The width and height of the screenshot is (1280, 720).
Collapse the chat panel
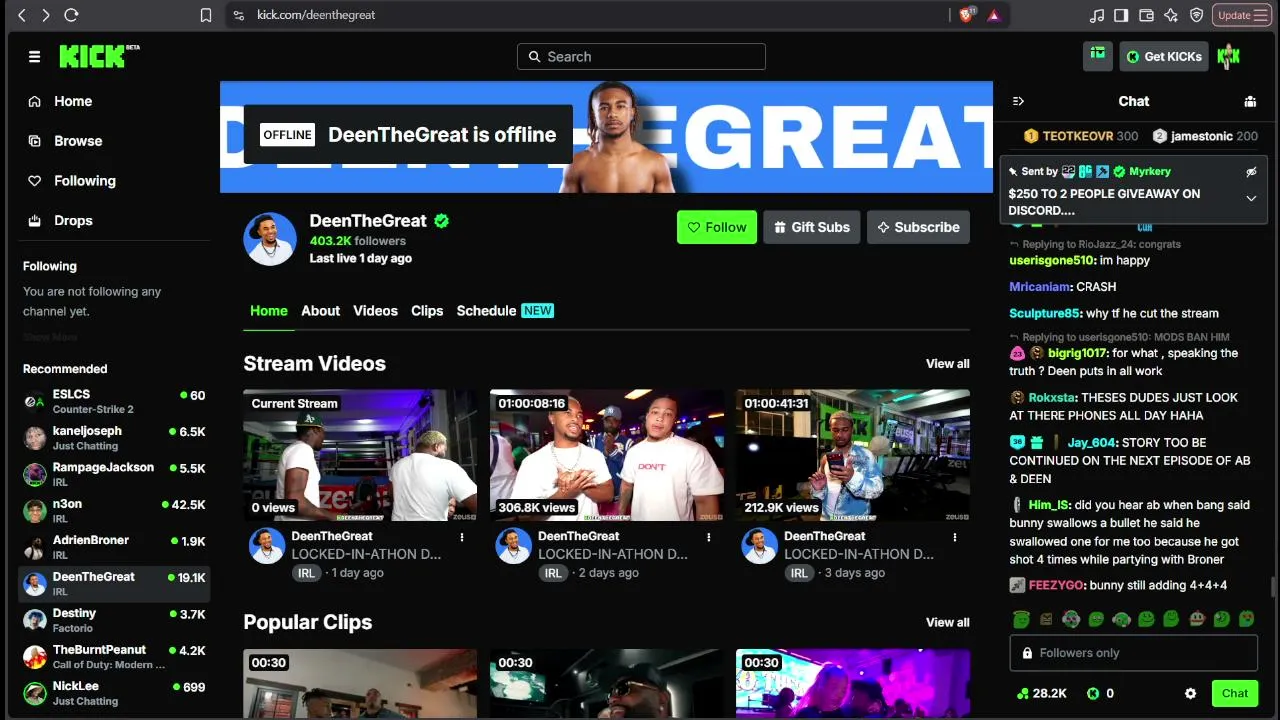point(1018,101)
